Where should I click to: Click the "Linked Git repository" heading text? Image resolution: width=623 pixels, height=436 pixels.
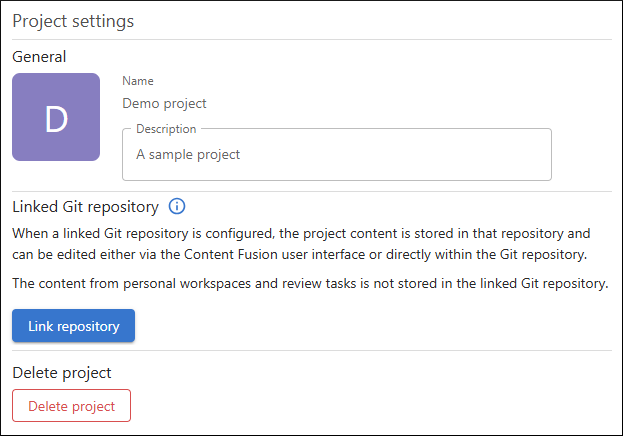85,207
